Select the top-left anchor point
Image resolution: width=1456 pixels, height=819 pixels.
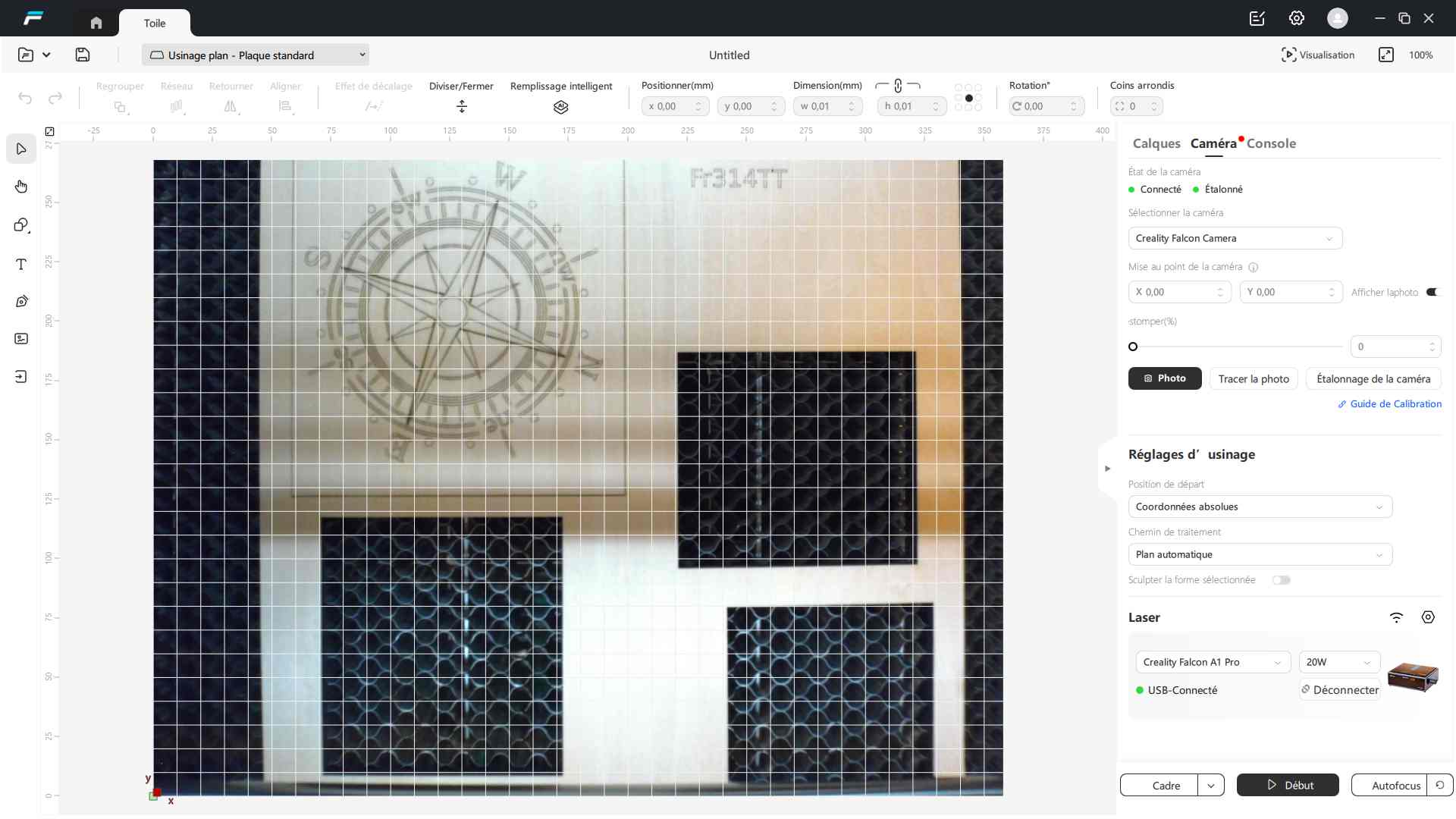(x=959, y=88)
